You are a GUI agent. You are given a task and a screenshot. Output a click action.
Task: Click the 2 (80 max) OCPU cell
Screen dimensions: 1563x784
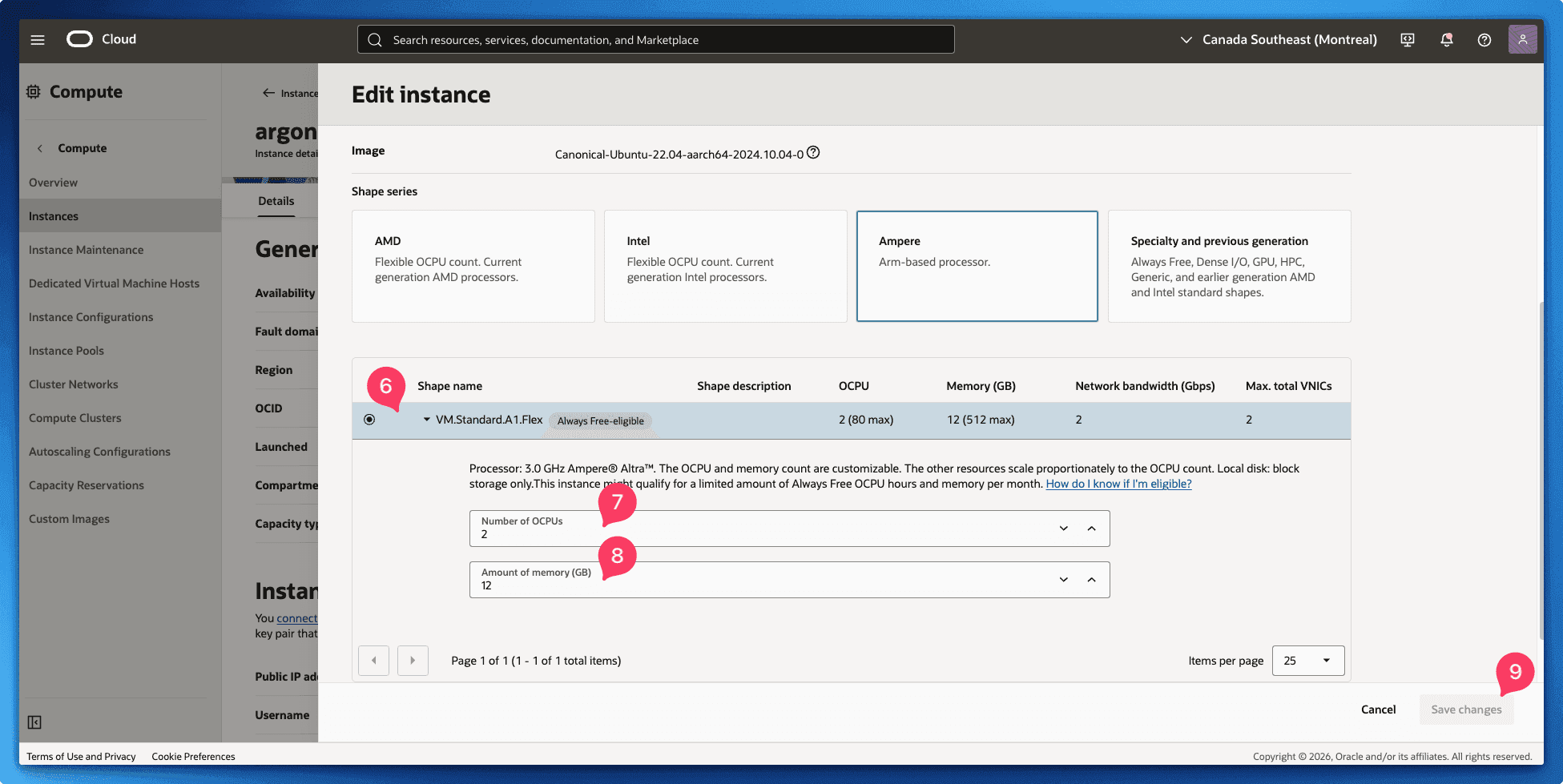pos(866,420)
